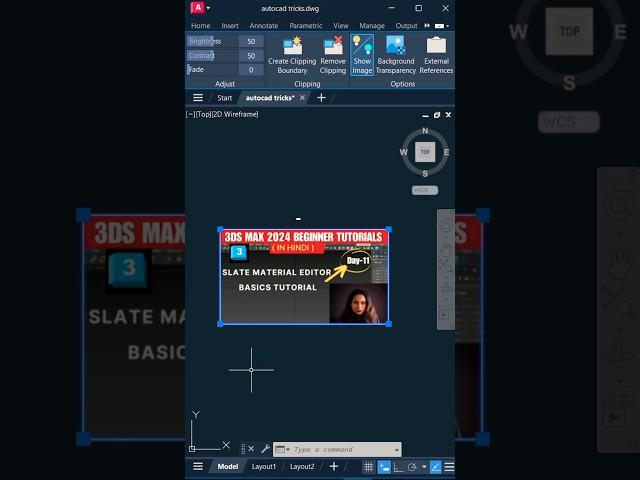Open the External References palette

(436, 55)
